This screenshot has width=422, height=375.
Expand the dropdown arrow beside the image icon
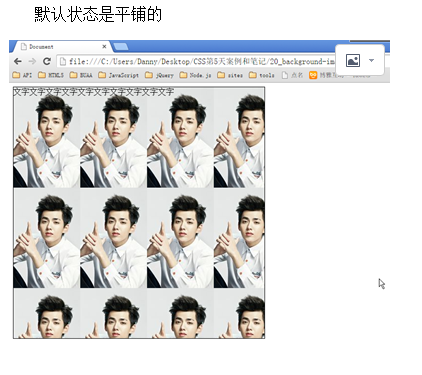(371, 60)
